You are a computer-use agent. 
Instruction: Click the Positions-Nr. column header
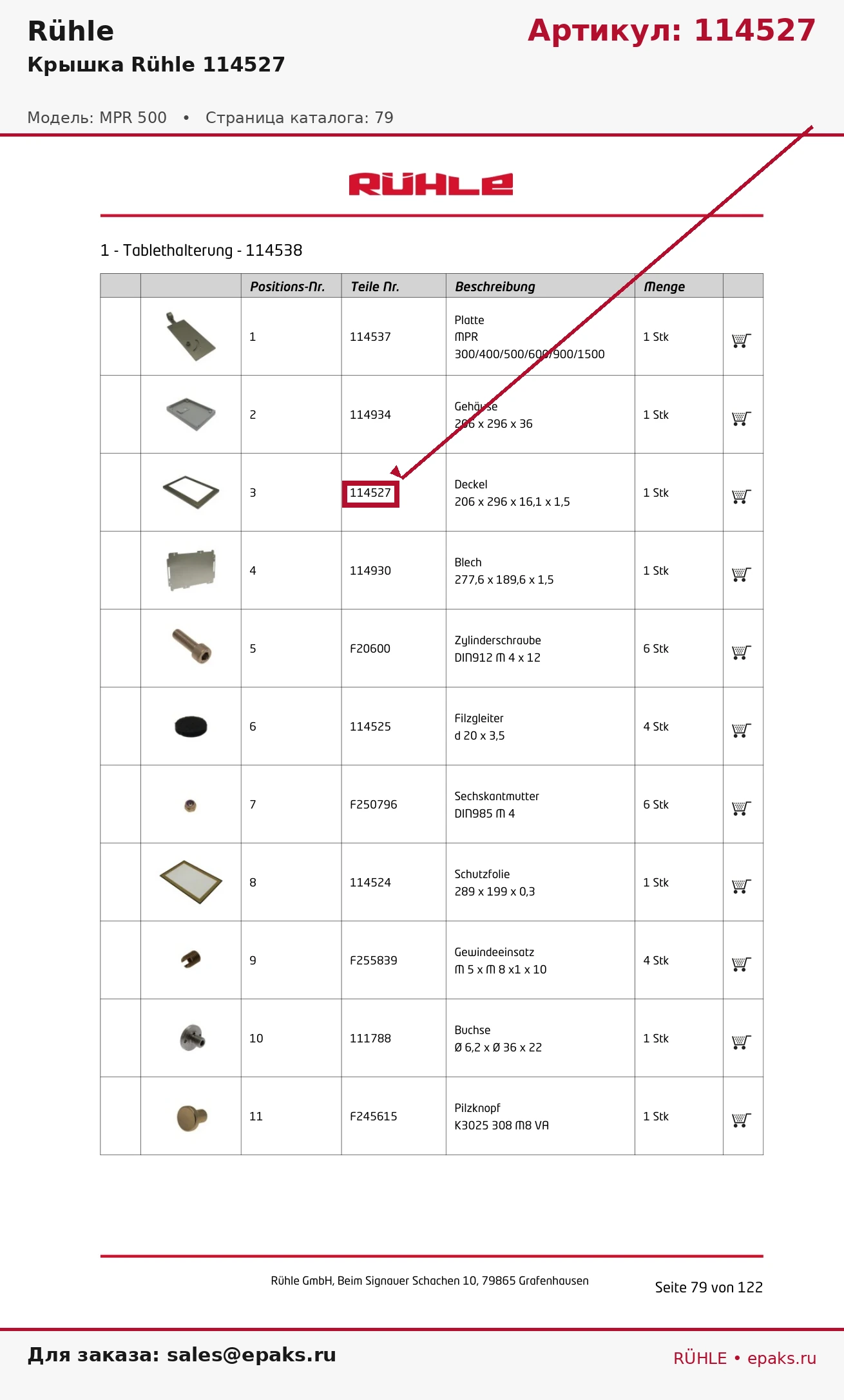point(287,287)
